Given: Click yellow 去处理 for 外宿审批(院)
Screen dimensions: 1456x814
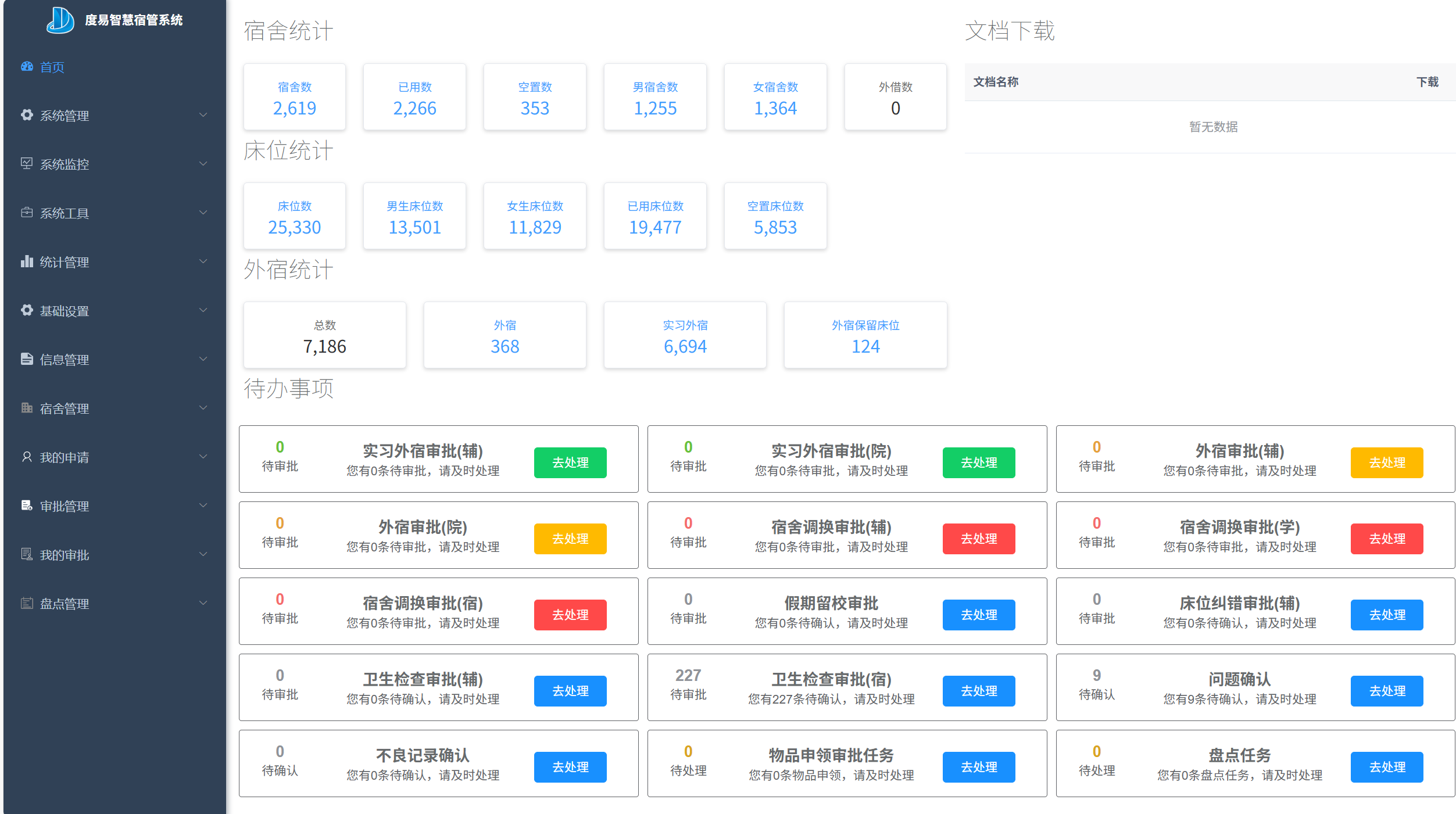Looking at the screenshot, I should 570,539.
